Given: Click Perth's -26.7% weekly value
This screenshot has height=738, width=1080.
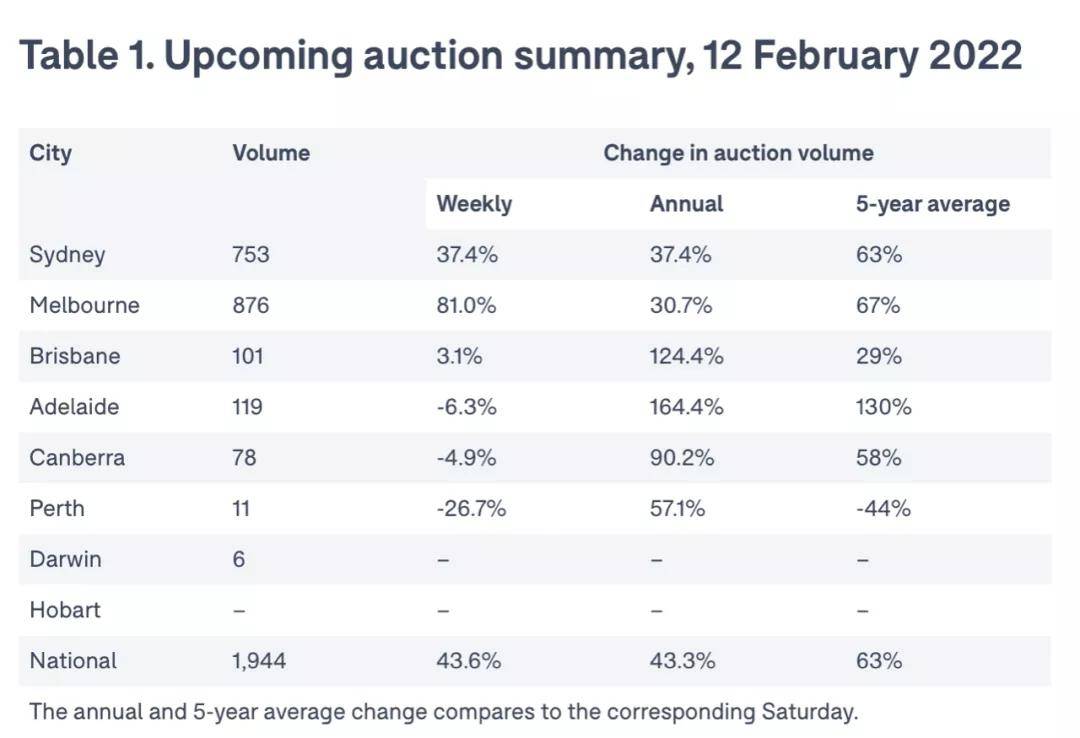Looking at the screenshot, I should click(471, 508).
